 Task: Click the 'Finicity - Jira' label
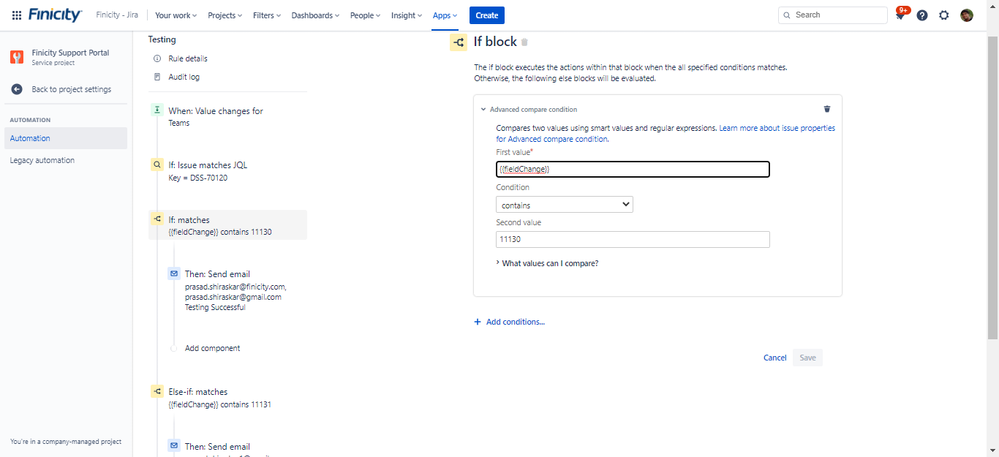point(117,15)
